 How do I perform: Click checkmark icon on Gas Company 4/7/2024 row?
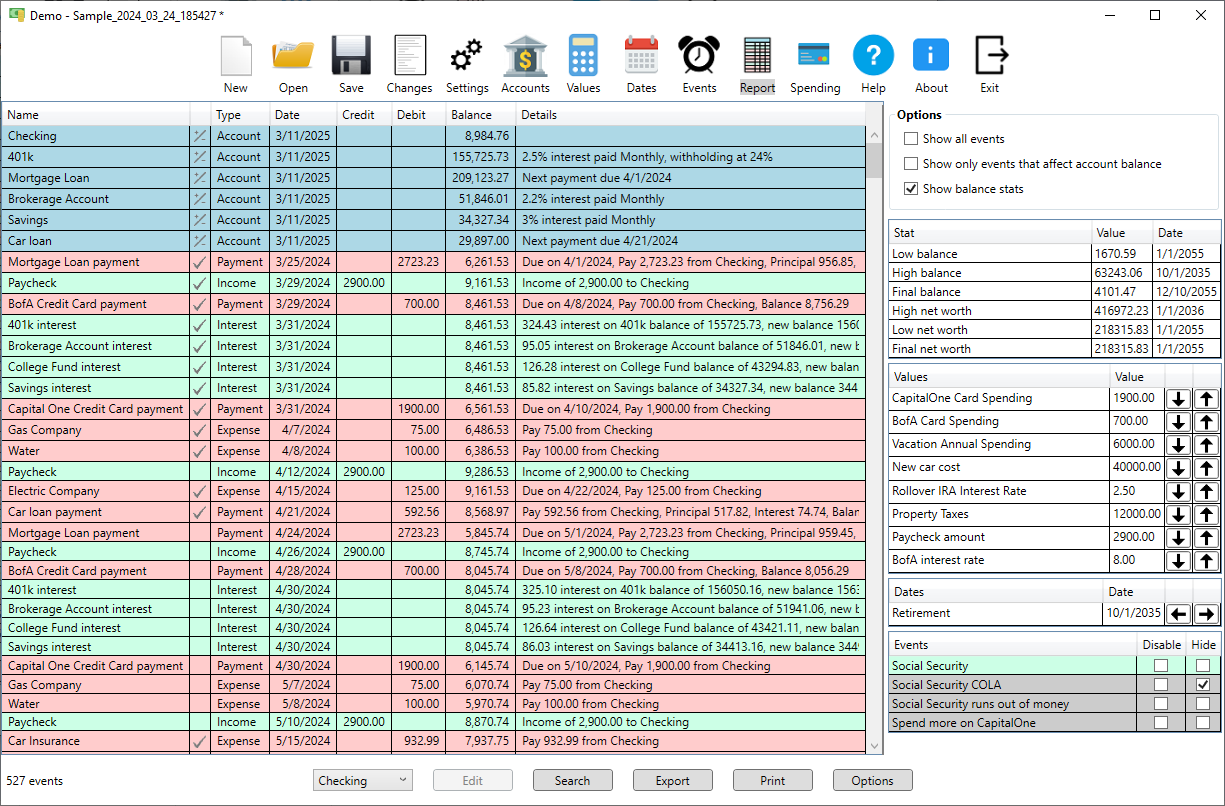200,430
